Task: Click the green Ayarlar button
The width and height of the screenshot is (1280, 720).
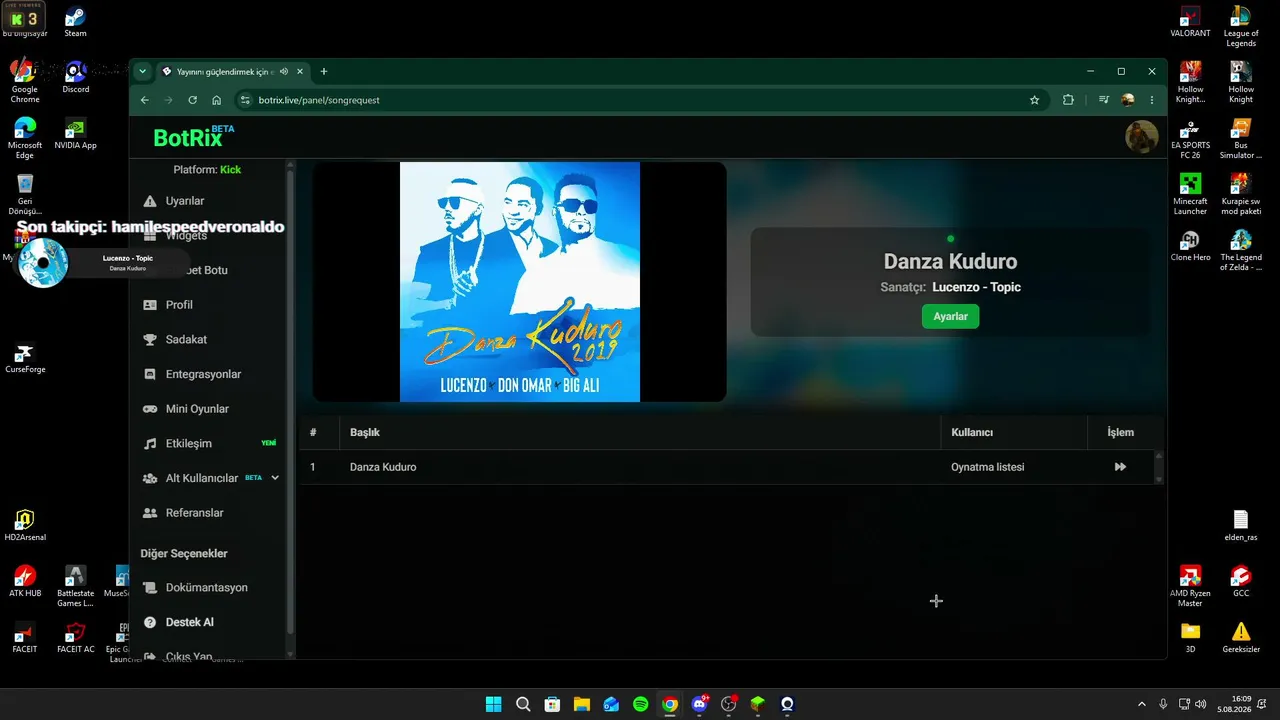Action: click(950, 316)
